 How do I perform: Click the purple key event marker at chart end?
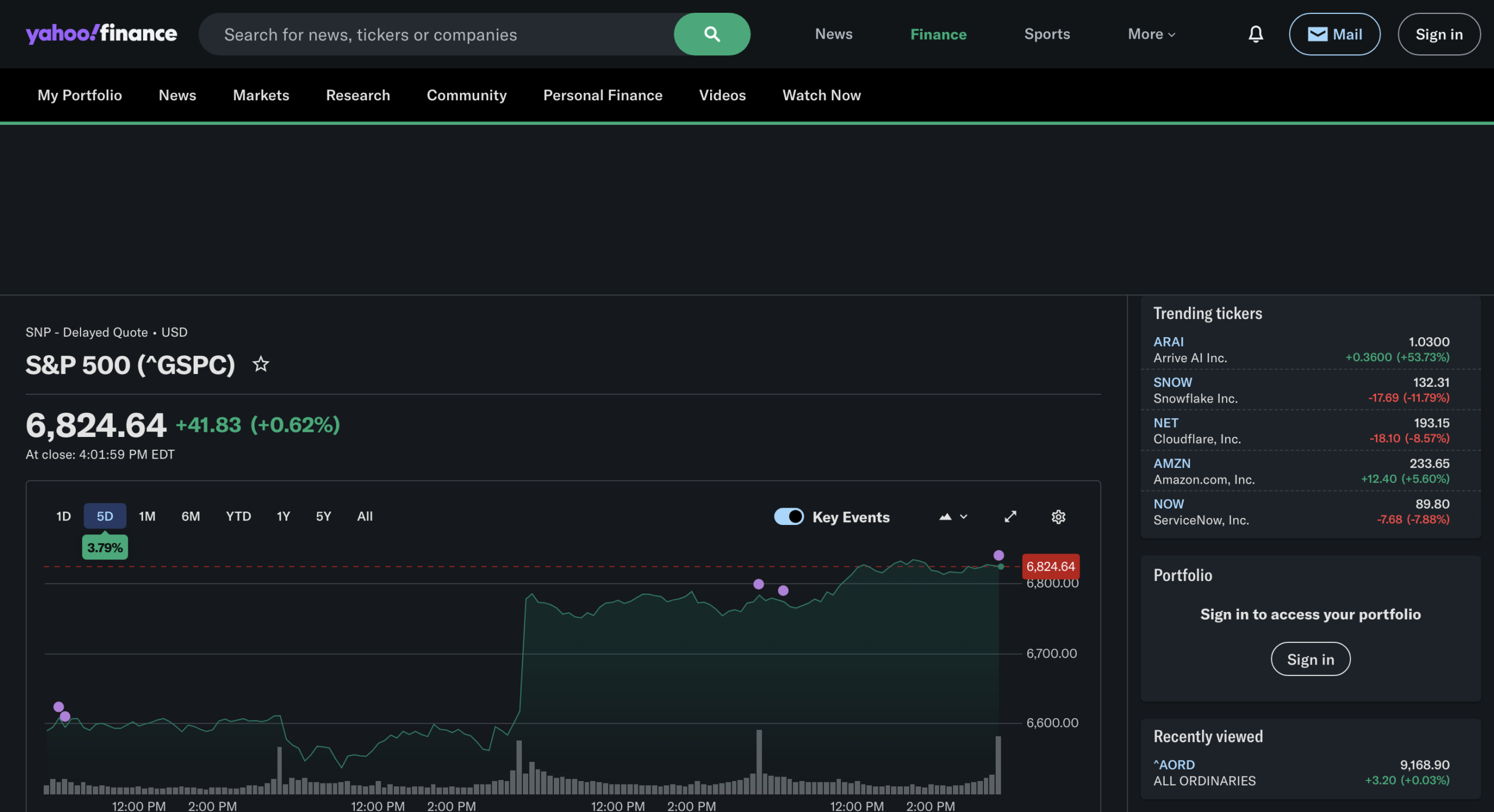tap(999, 555)
